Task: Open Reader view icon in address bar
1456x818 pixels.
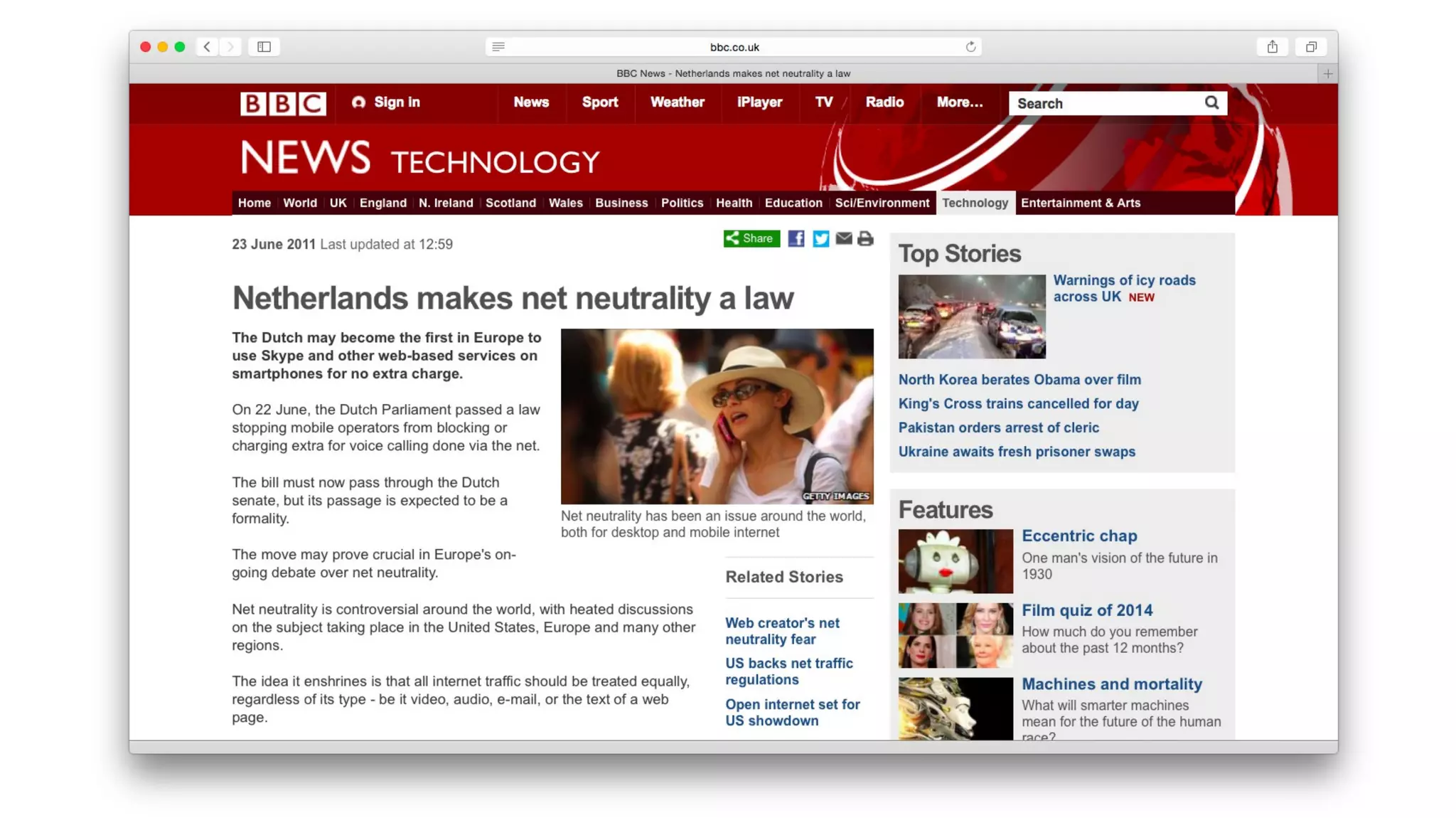Action: point(498,47)
